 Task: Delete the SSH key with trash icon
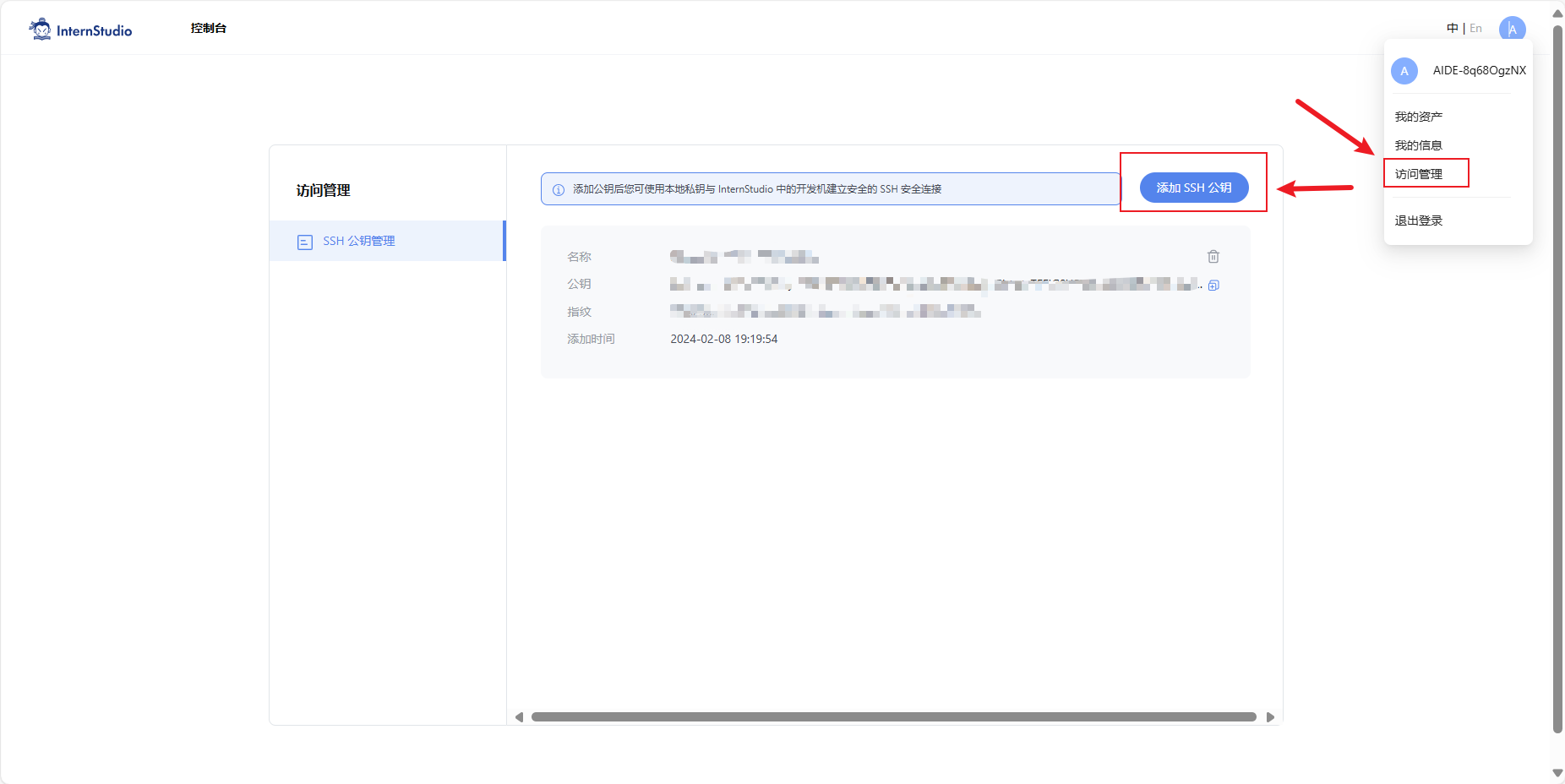(1213, 257)
